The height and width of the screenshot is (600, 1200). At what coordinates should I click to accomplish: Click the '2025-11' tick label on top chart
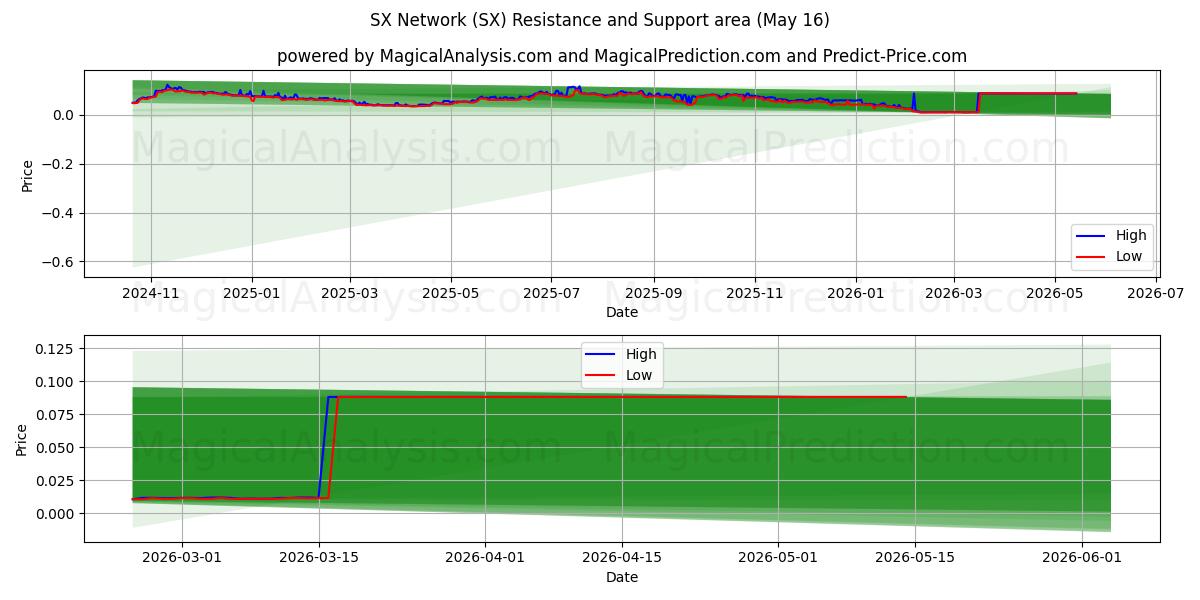754,294
